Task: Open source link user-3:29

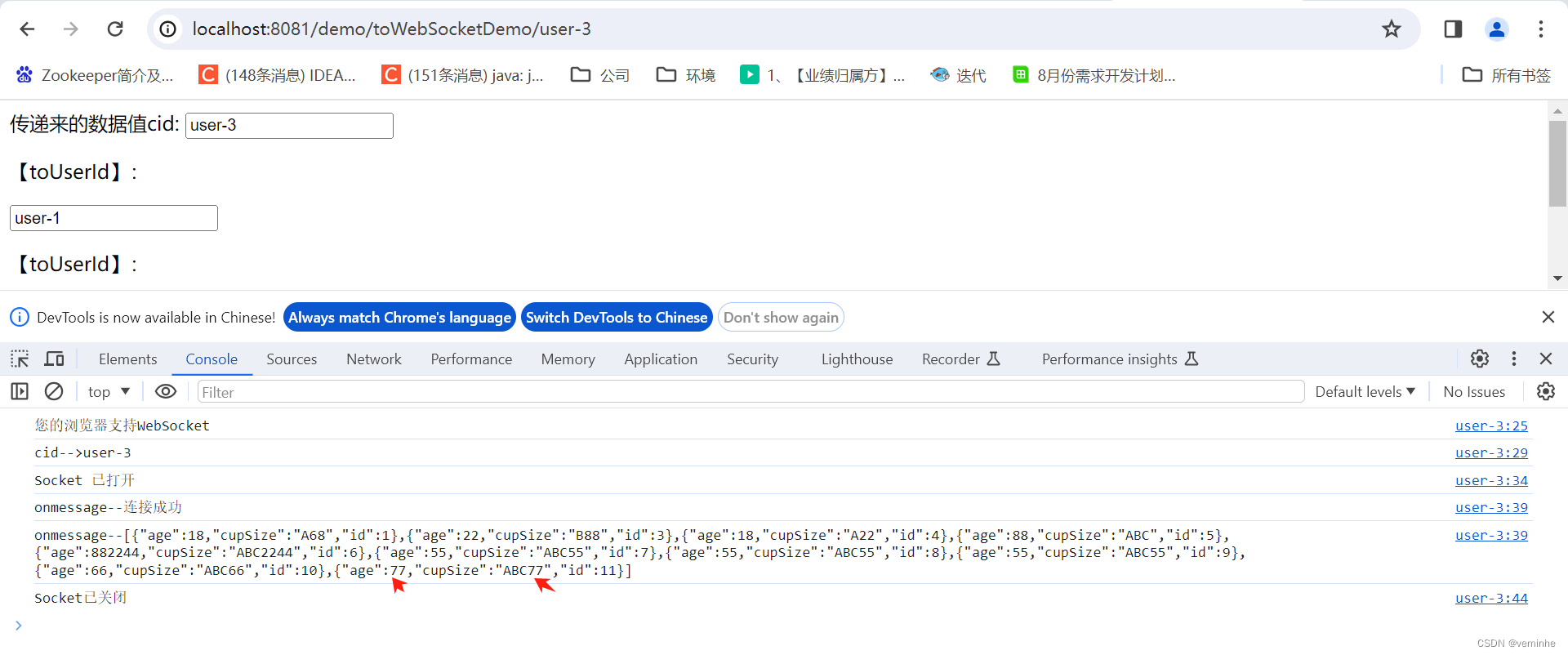Action: (x=1491, y=452)
